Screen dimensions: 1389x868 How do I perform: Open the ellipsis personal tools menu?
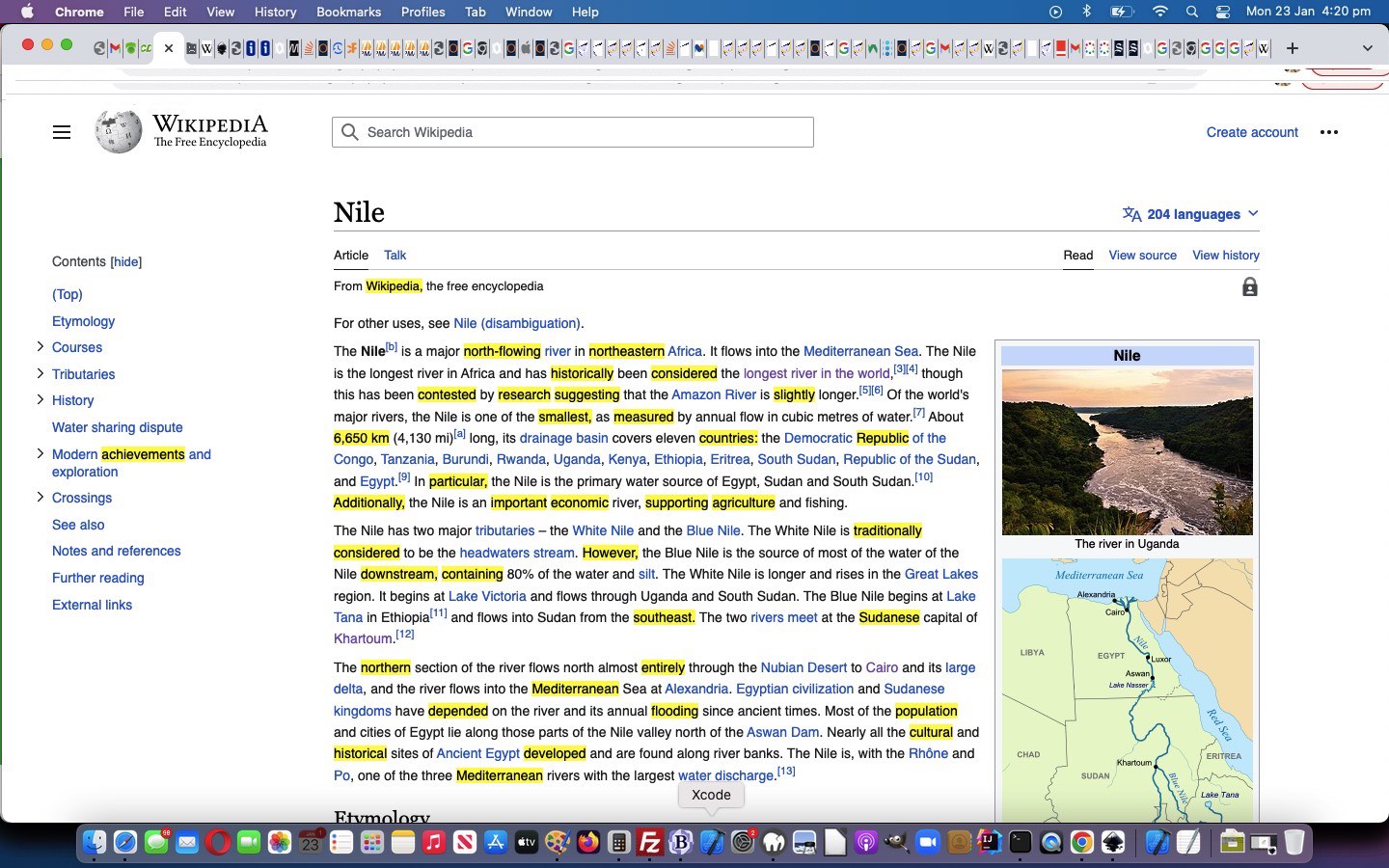1329,132
